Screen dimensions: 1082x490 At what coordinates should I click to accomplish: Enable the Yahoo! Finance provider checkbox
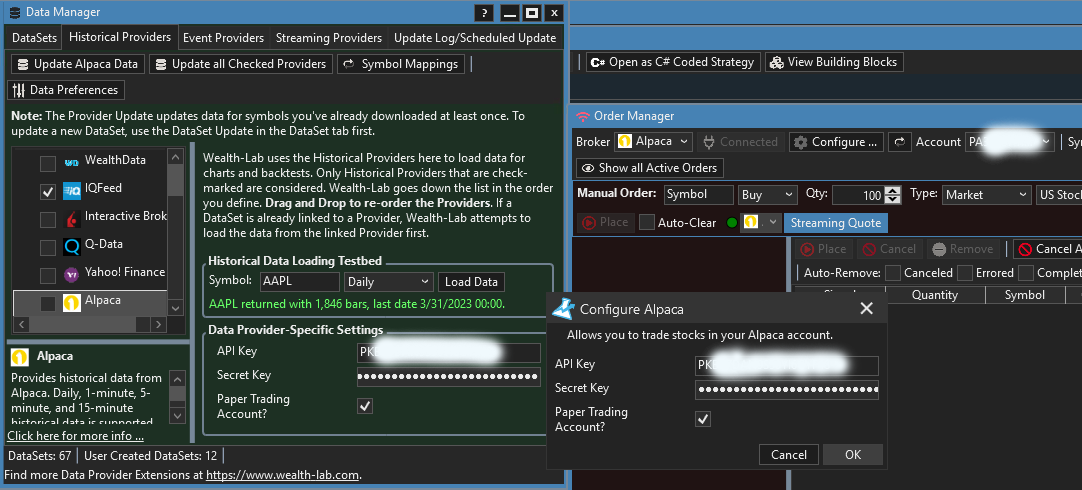coord(48,275)
